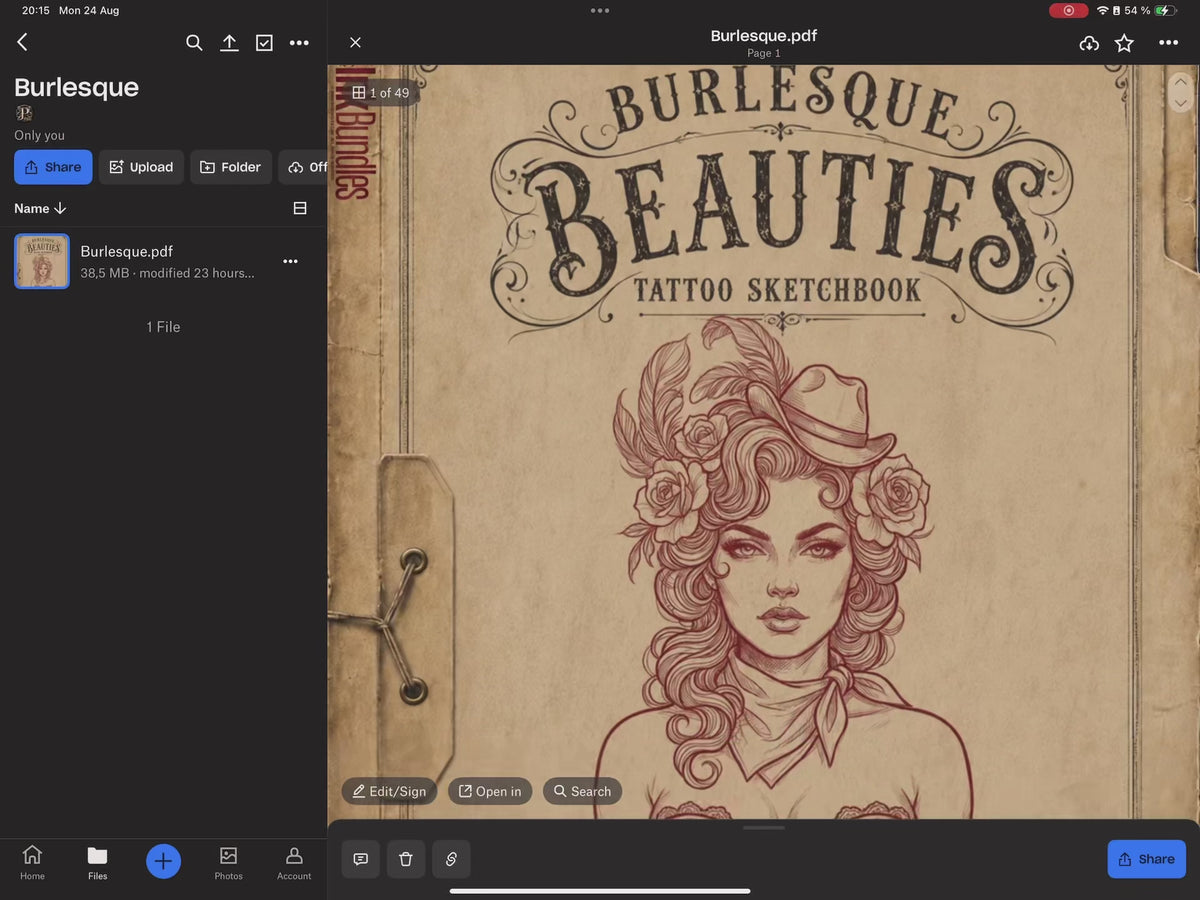
Task: Click Edit/Sign button
Action: click(x=389, y=791)
